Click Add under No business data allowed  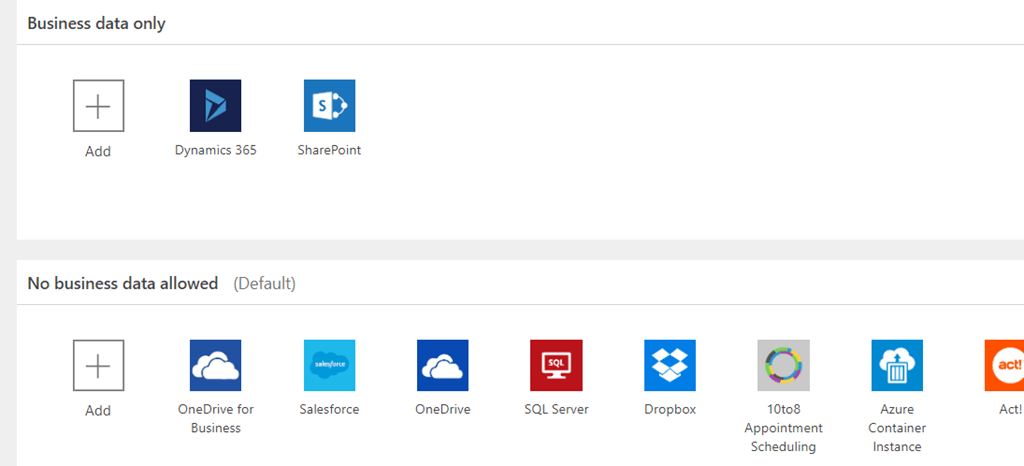tap(98, 365)
